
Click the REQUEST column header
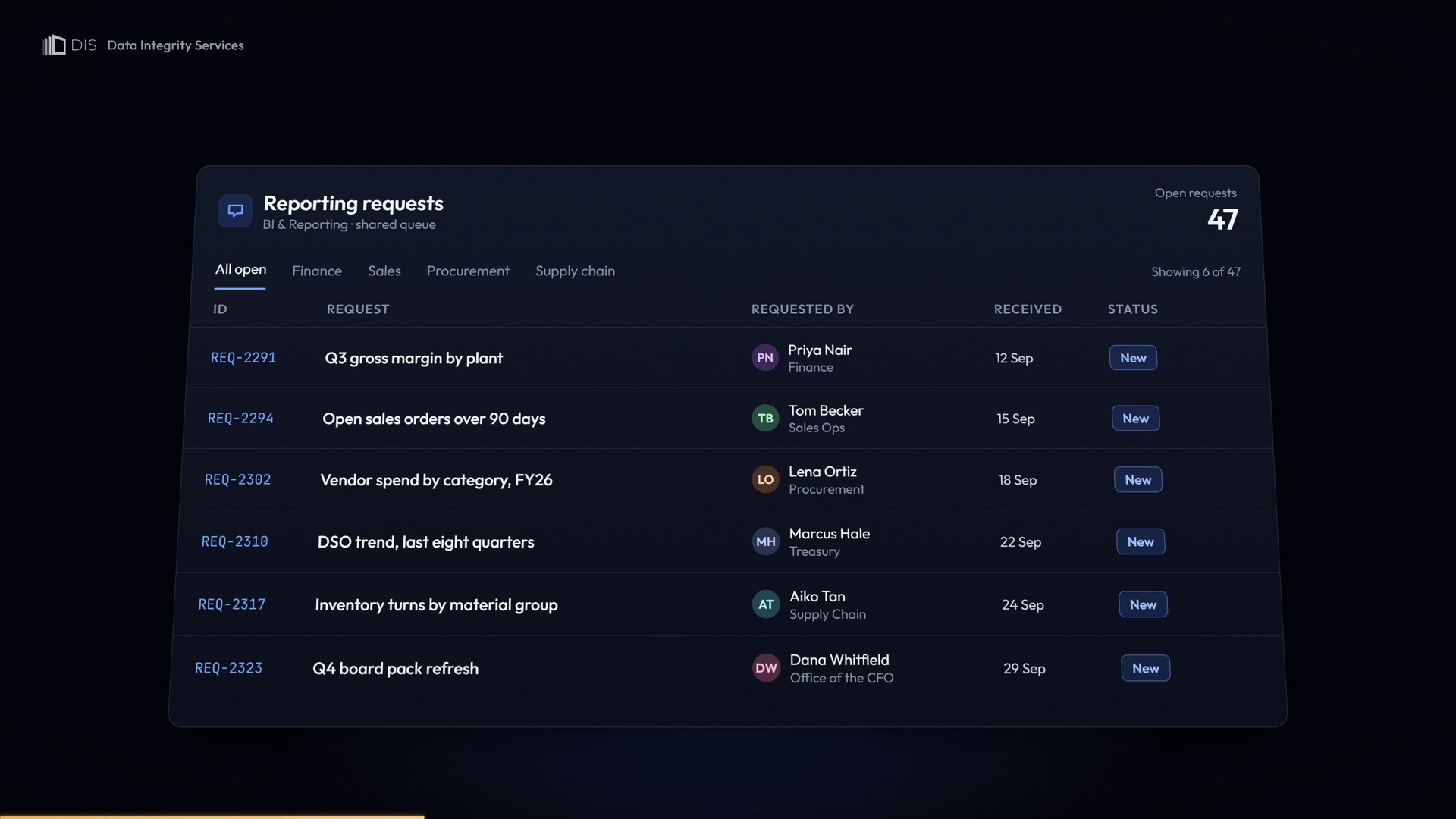358,309
